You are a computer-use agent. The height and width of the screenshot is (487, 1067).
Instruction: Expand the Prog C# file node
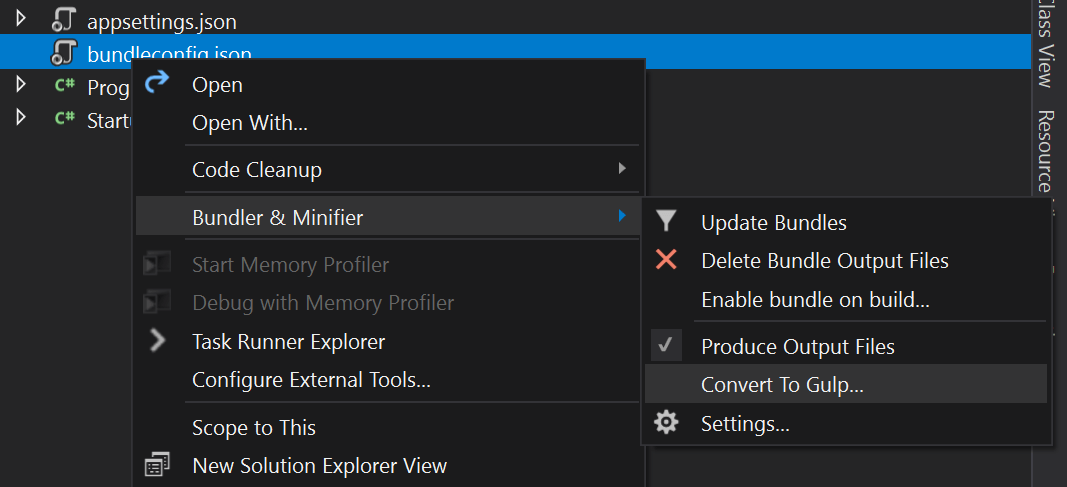coord(20,84)
